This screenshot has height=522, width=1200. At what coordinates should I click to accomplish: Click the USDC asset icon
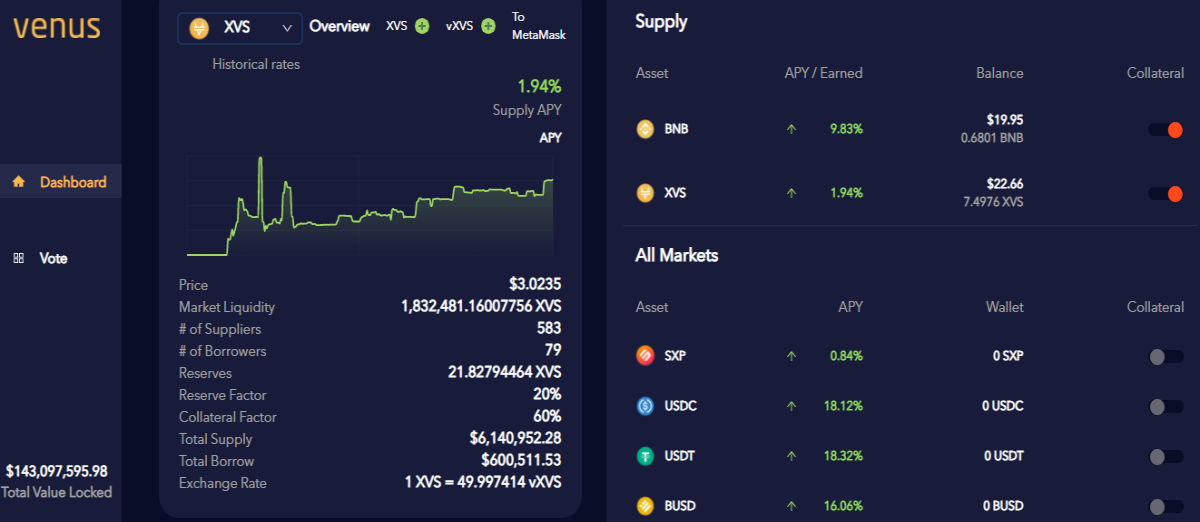[x=645, y=406]
